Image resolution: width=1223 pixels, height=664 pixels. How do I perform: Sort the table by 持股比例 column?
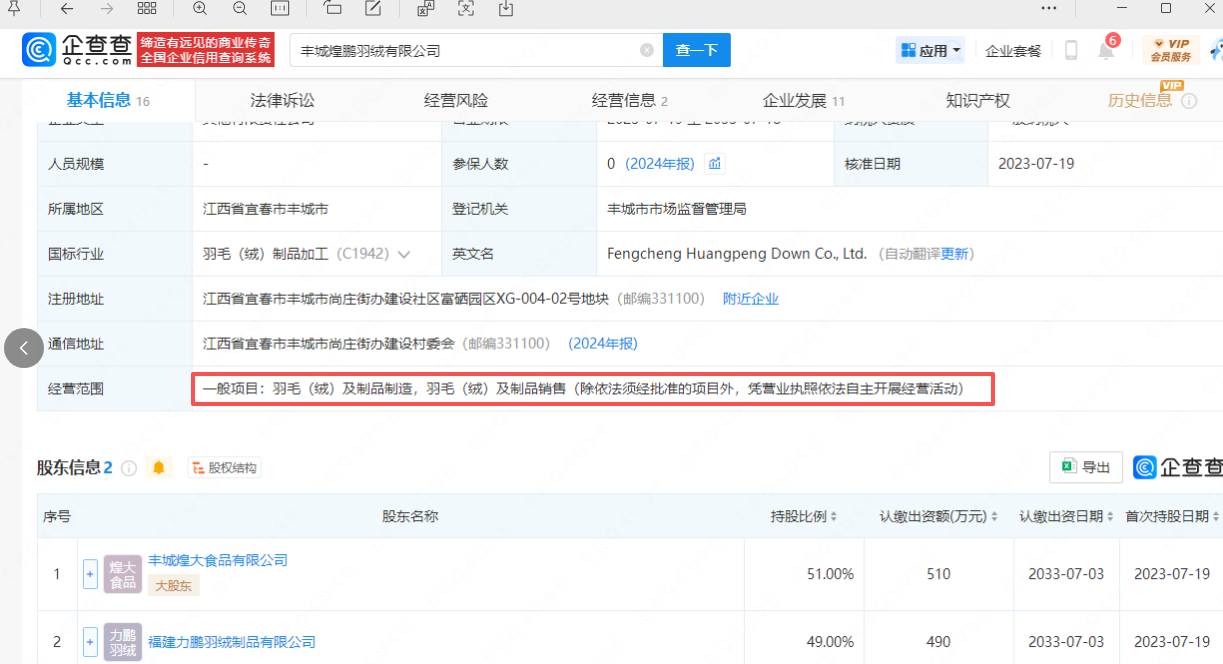click(804, 517)
